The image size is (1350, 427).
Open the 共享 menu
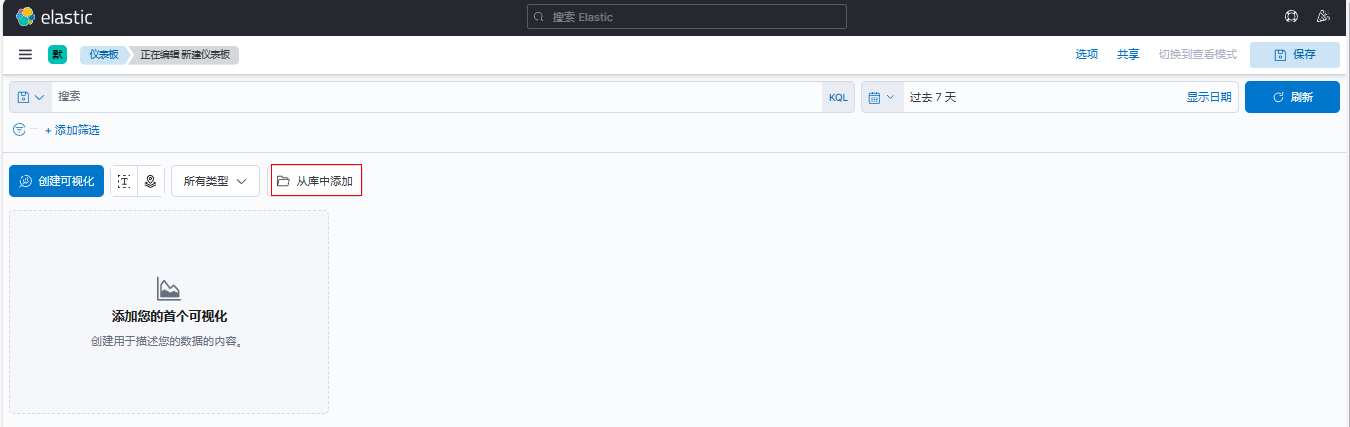pyautogui.click(x=1128, y=54)
